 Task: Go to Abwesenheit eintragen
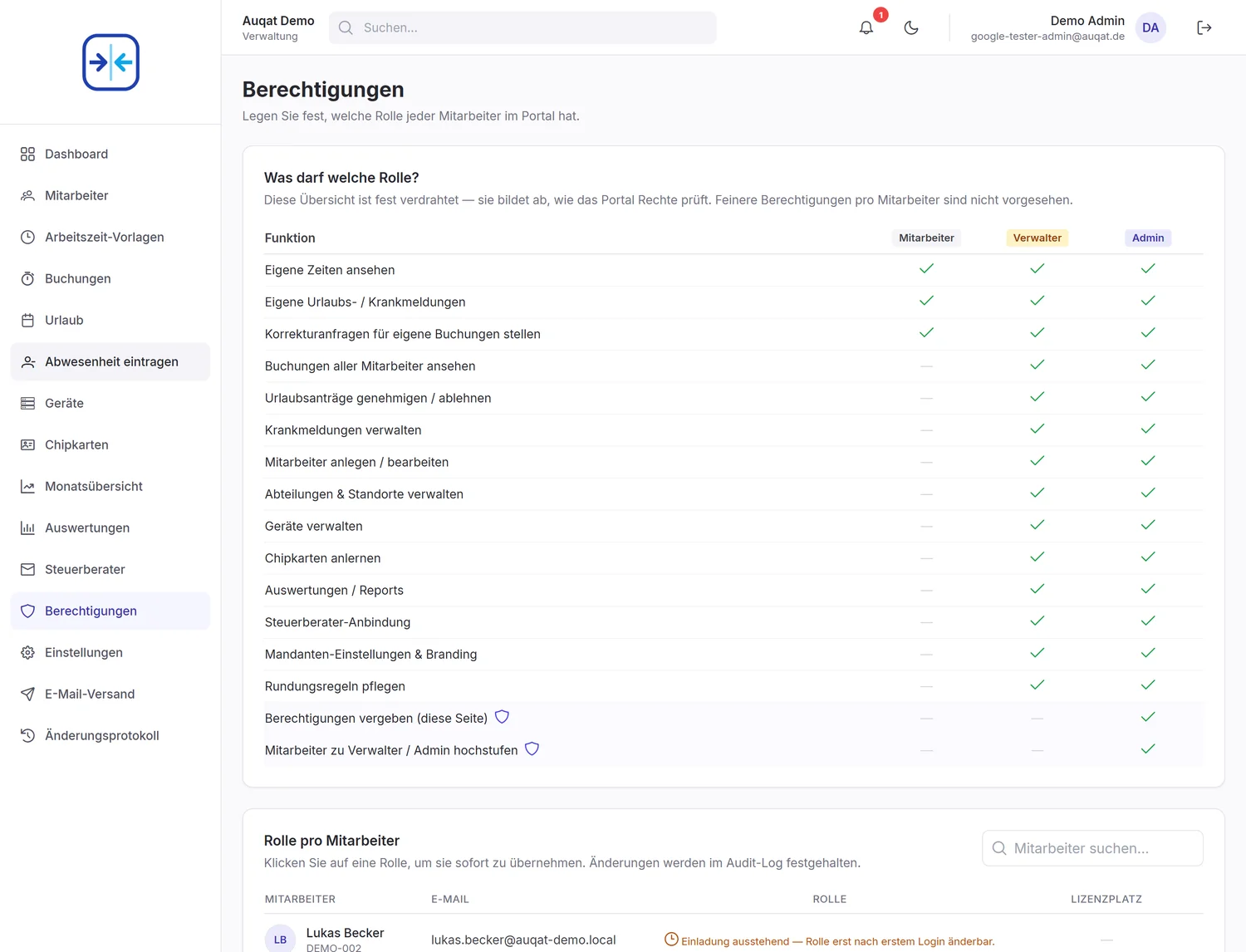click(110, 361)
